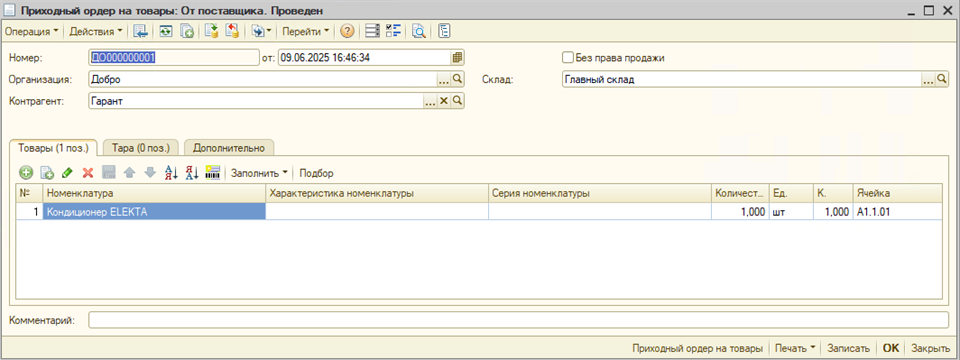The height and width of the screenshot is (360, 960).
Task: Click the Серия номенклатуры column header
Action: [x=599, y=193]
